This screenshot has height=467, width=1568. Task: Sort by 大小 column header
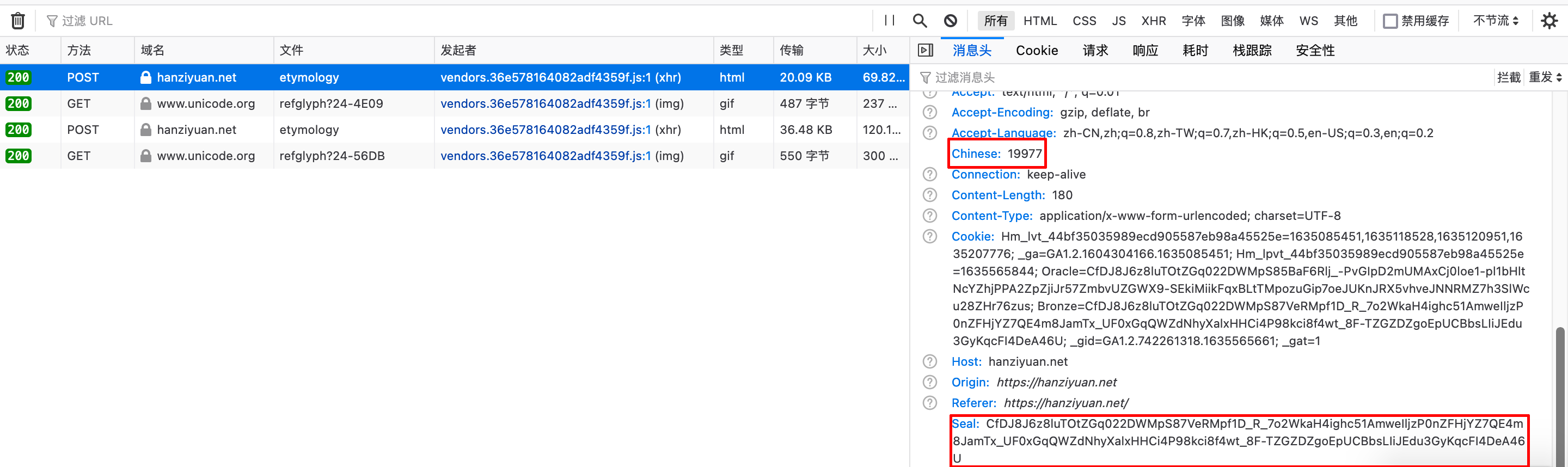point(883,50)
